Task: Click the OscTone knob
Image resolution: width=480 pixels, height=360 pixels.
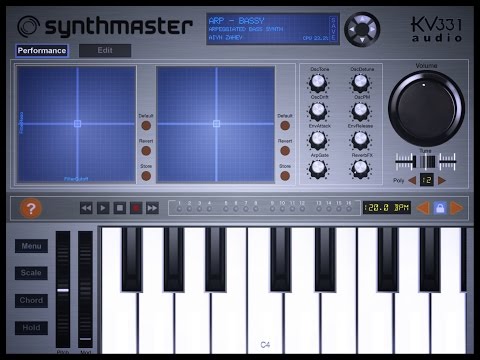Action: click(x=318, y=82)
